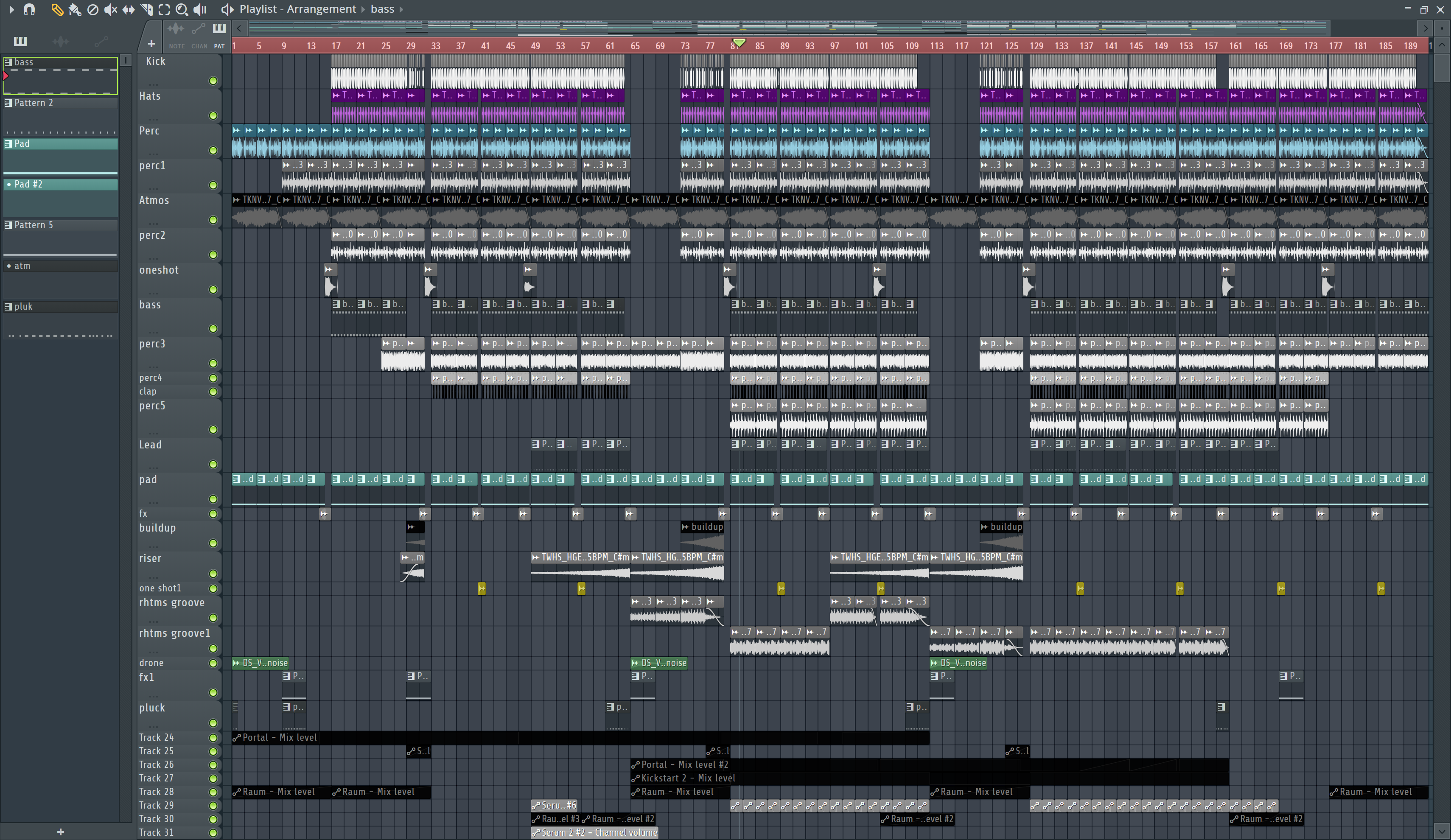The image size is (1451, 840).
Task: Mute the perc1 track
Action: coord(213,185)
